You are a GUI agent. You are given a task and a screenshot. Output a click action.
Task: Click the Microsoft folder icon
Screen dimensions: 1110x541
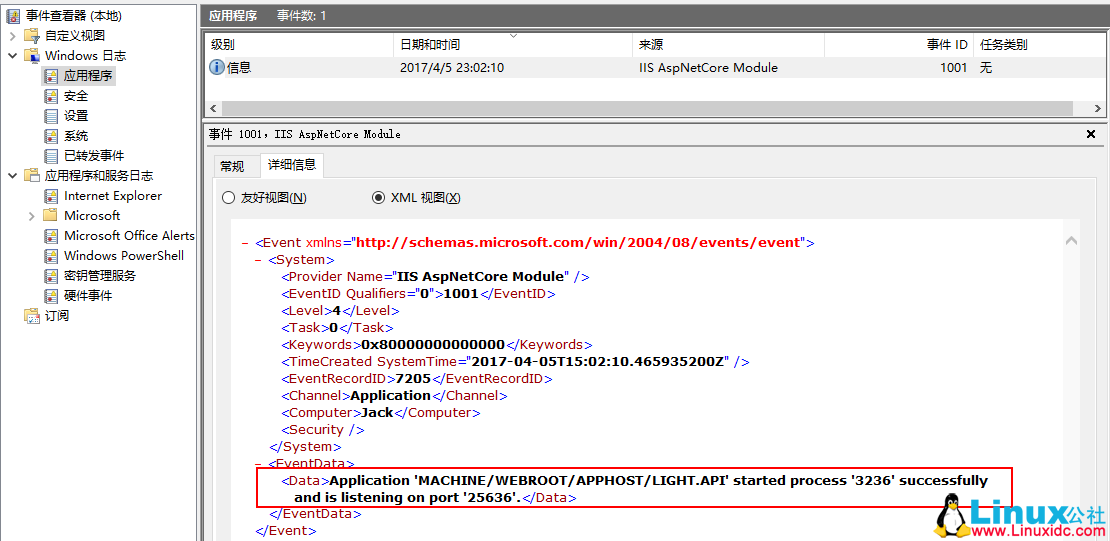(x=51, y=215)
